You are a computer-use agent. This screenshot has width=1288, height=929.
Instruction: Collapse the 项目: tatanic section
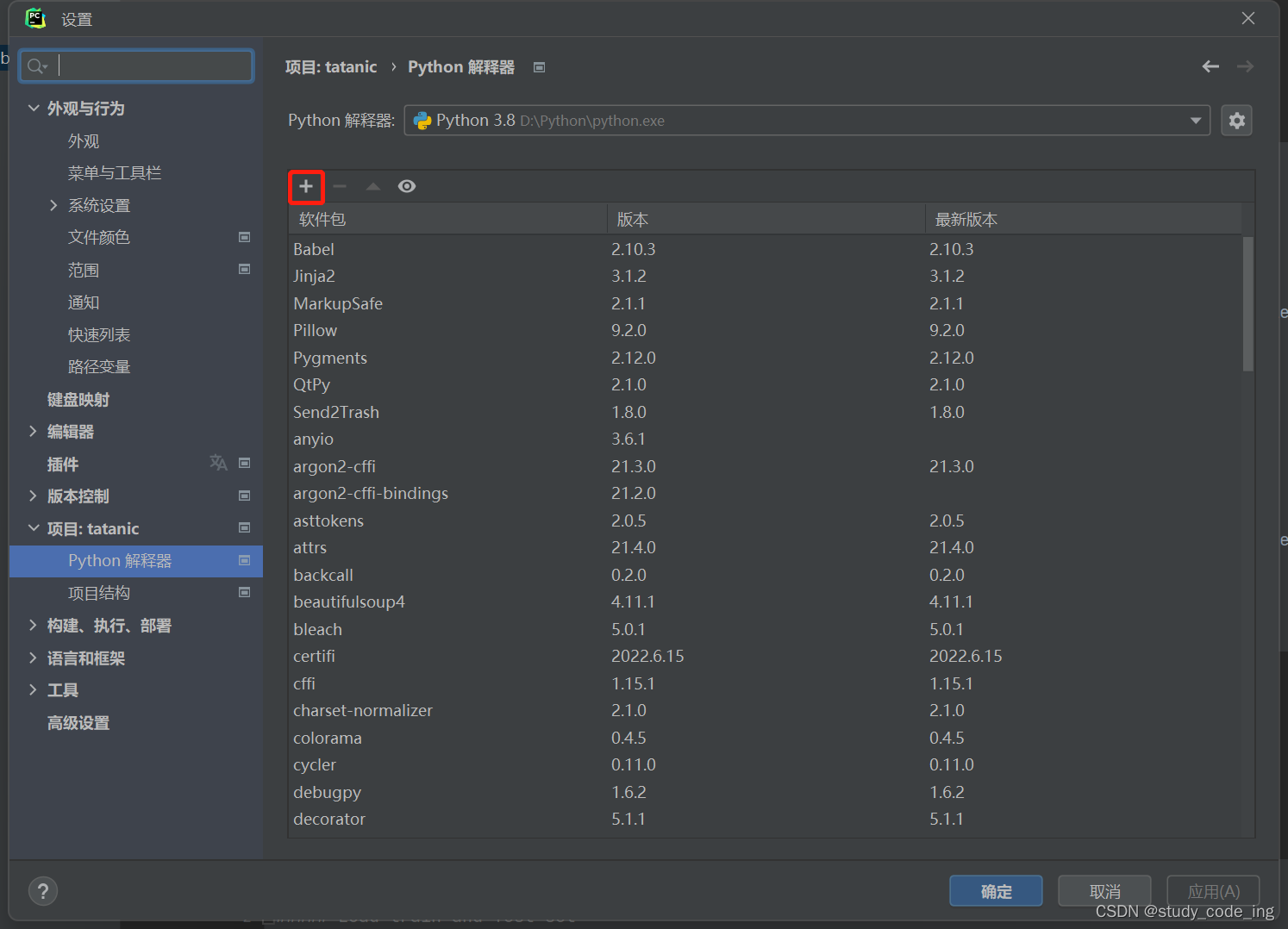coord(34,528)
